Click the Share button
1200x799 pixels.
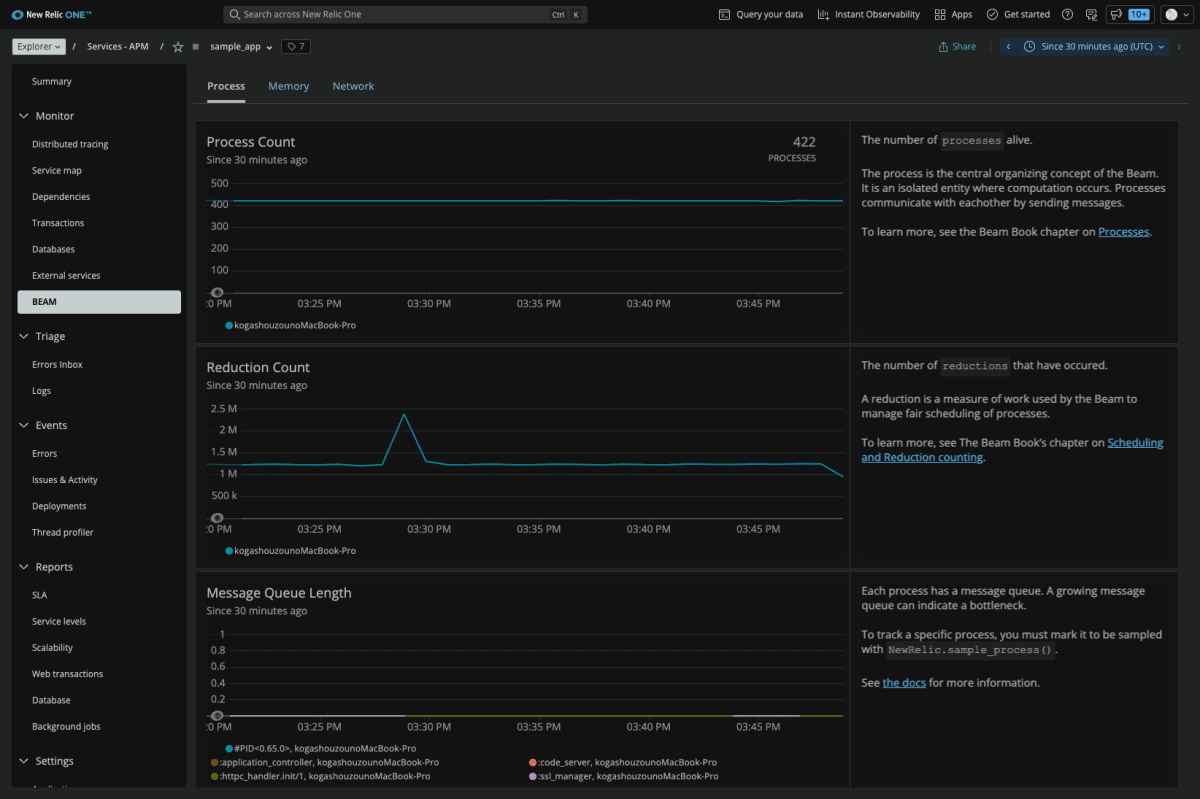point(957,47)
